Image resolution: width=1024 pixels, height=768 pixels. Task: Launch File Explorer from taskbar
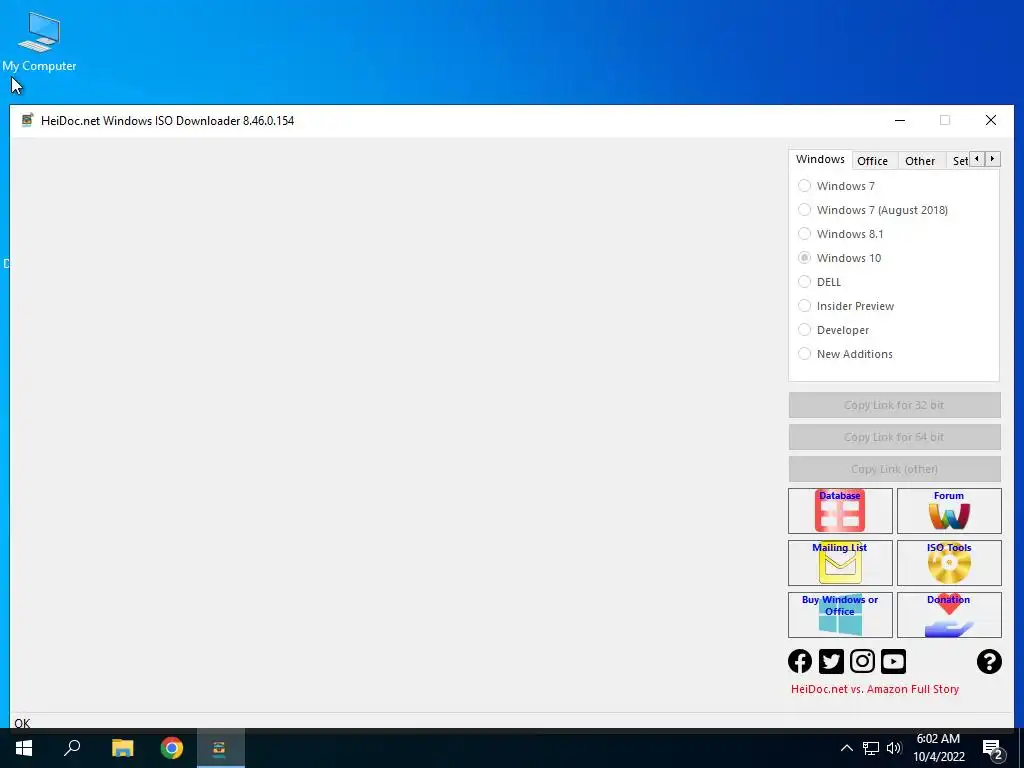click(122, 748)
